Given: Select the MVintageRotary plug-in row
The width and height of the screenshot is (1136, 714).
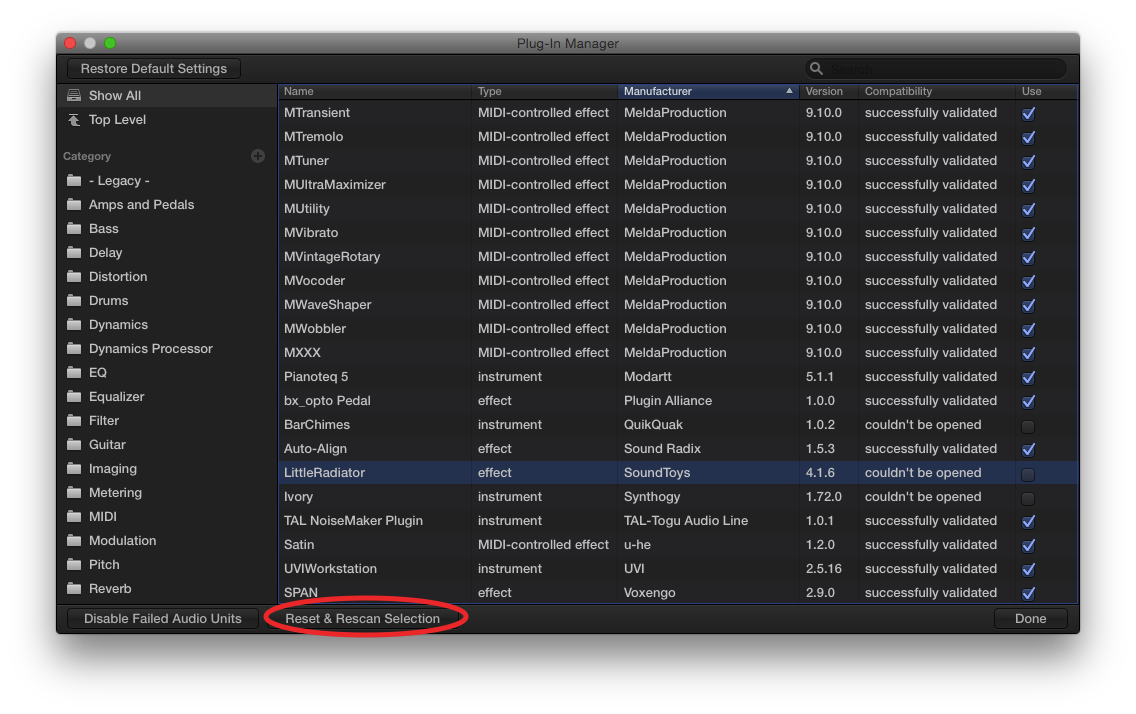Looking at the screenshot, I should pos(678,256).
